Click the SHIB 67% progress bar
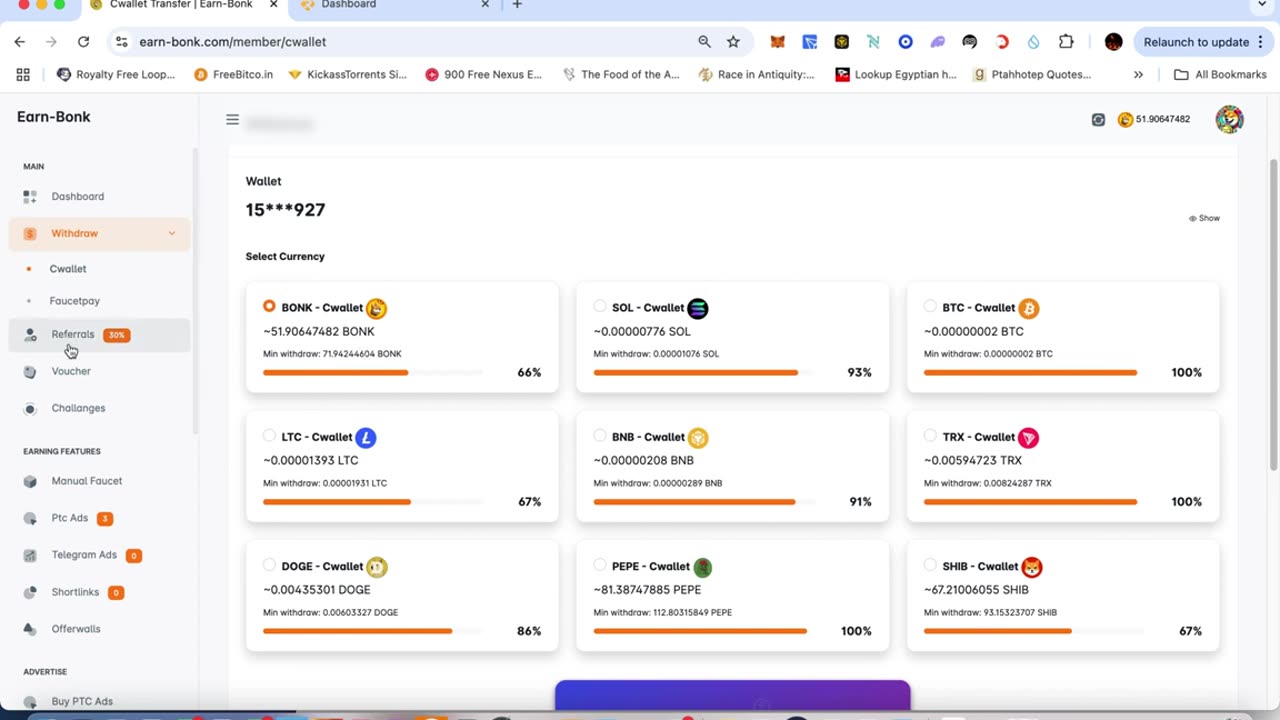 click(x=1033, y=631)
